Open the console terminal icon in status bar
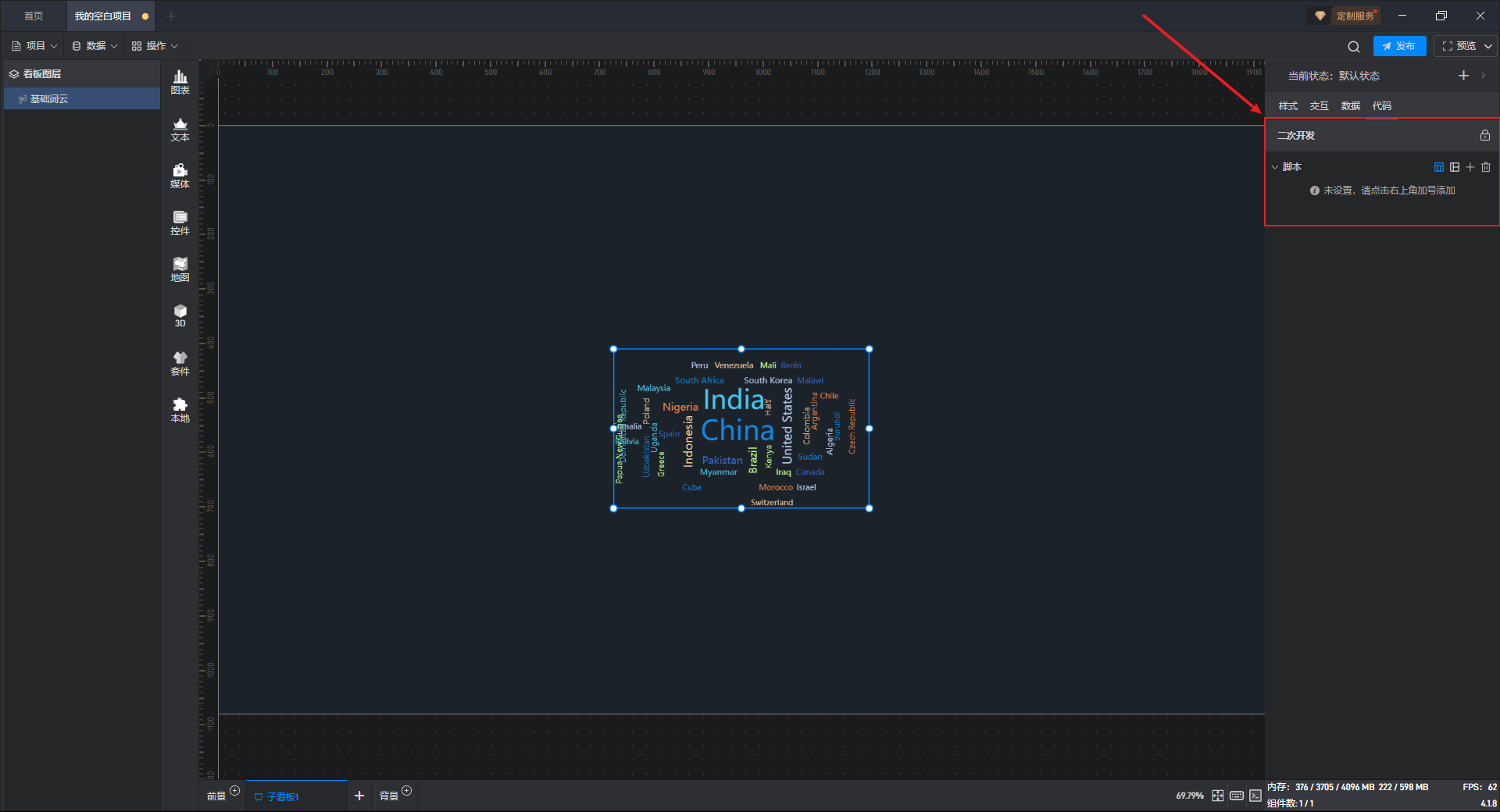The image size is (1500, 812). [1255, 796]
